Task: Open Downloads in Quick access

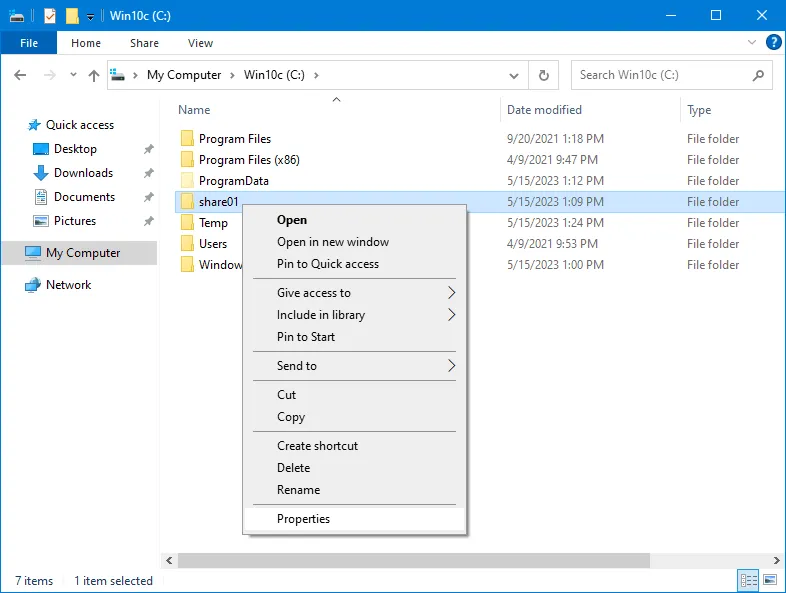Action: (x=83, y=173)
